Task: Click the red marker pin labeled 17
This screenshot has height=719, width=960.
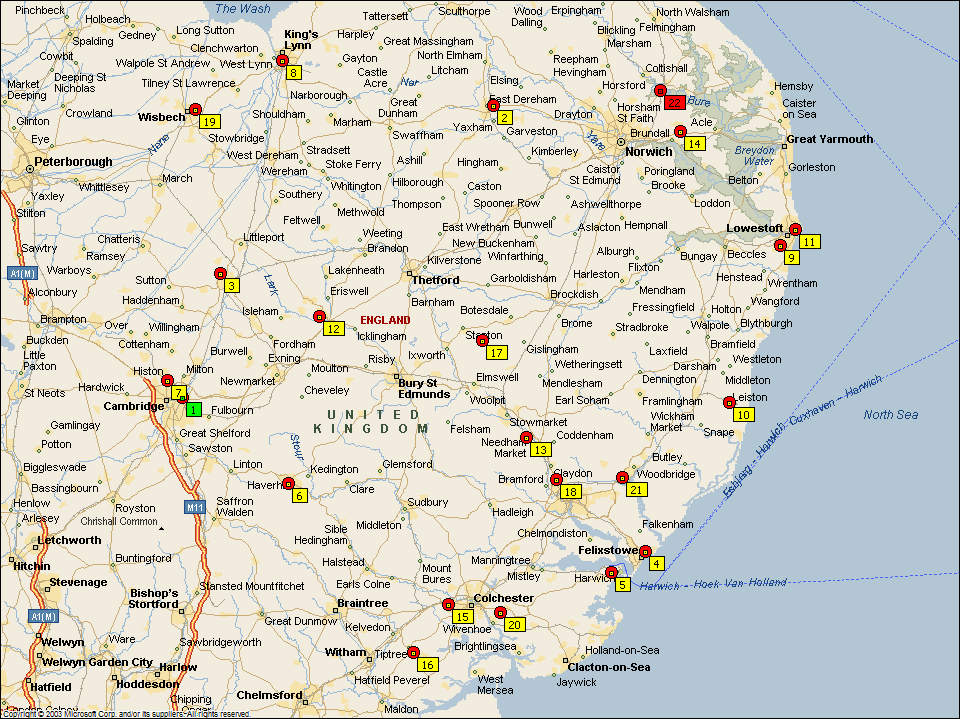Action: coord(482,340)
